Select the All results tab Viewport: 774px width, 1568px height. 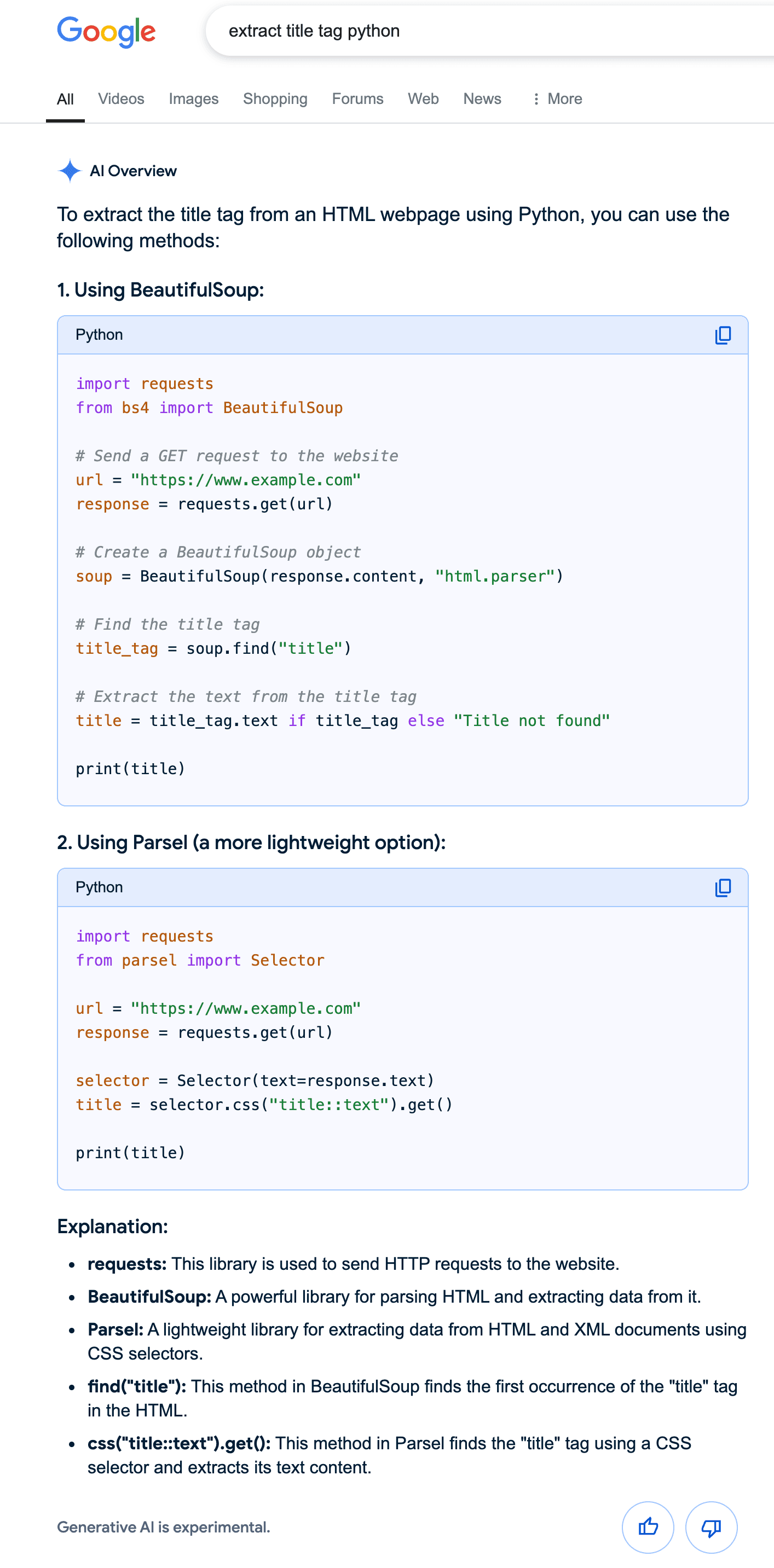point(65,99)
